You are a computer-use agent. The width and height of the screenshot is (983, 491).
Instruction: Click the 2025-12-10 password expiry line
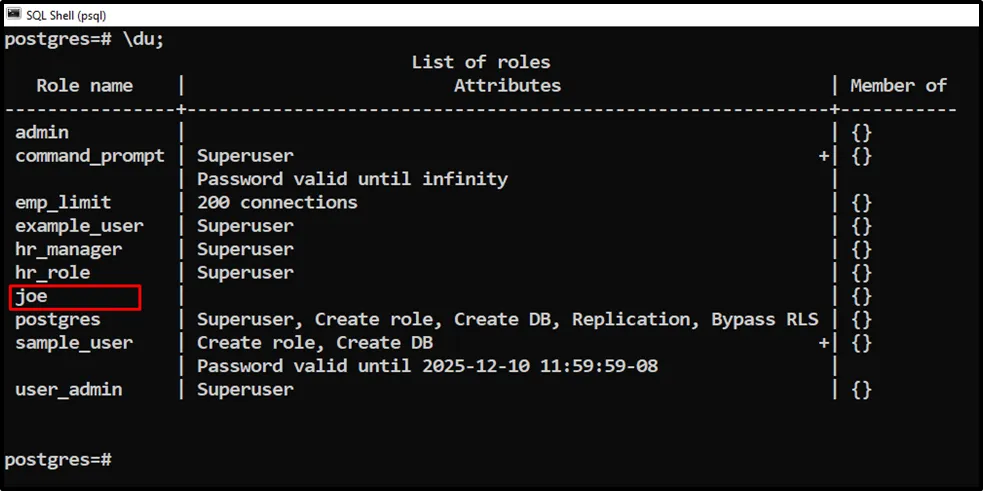pos(427,366)
